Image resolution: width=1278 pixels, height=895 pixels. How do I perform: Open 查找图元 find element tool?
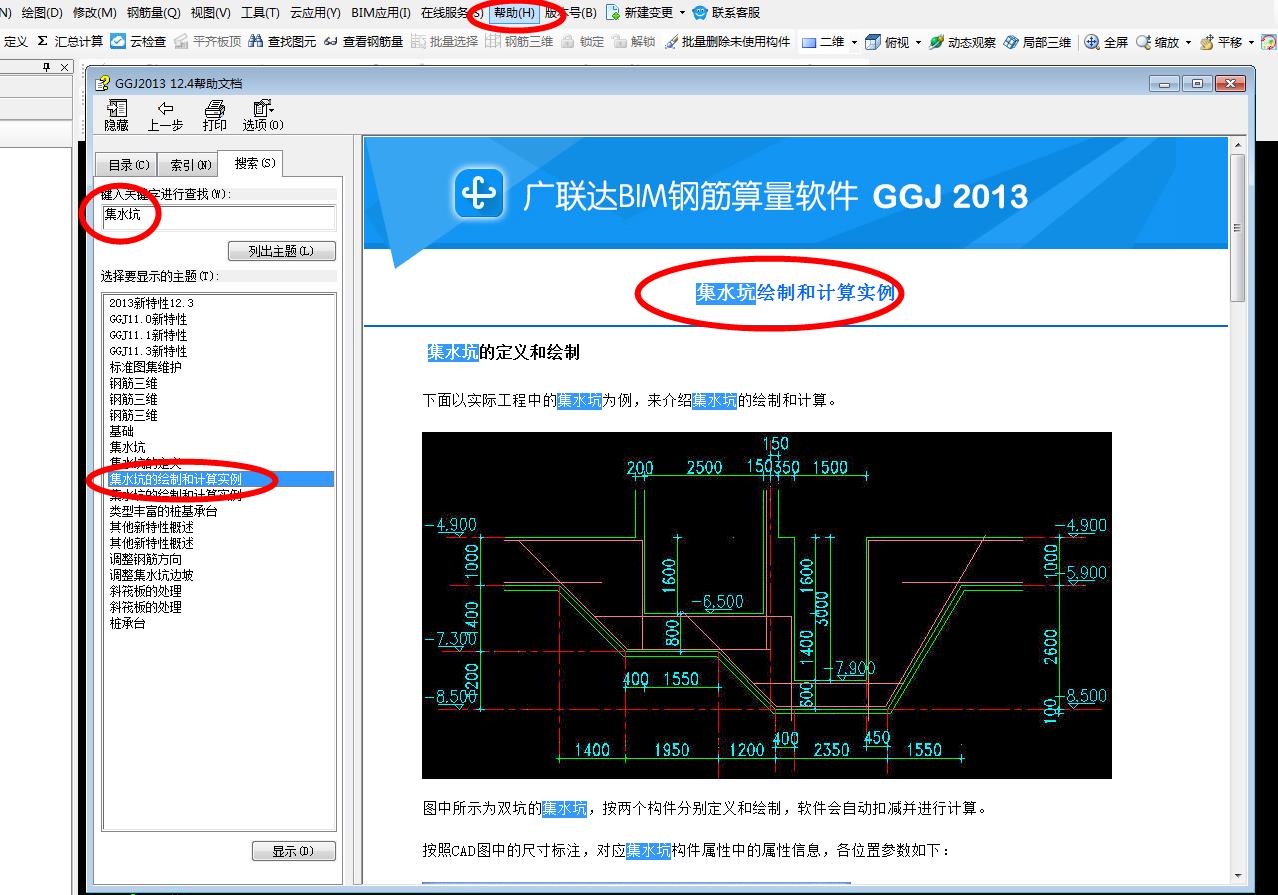(283, 42)
